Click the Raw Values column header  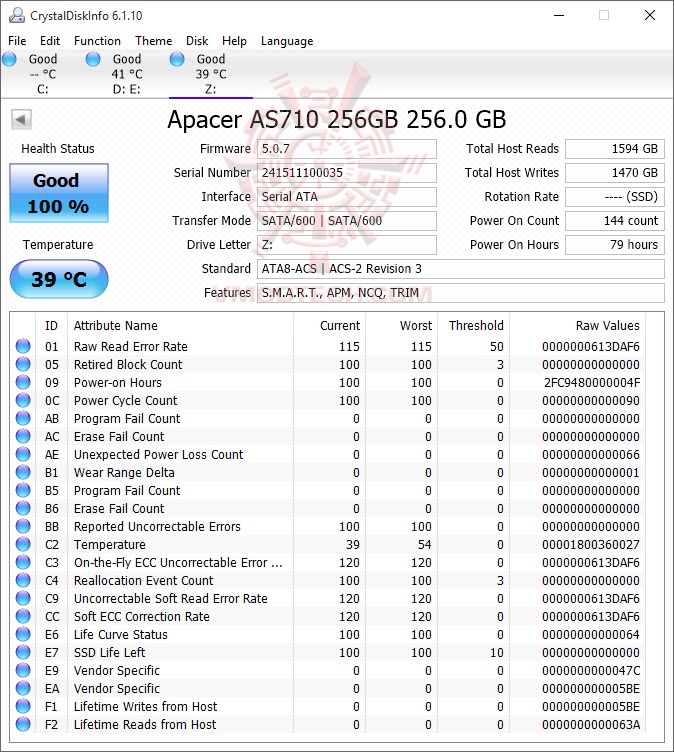(x=578, y=326)
